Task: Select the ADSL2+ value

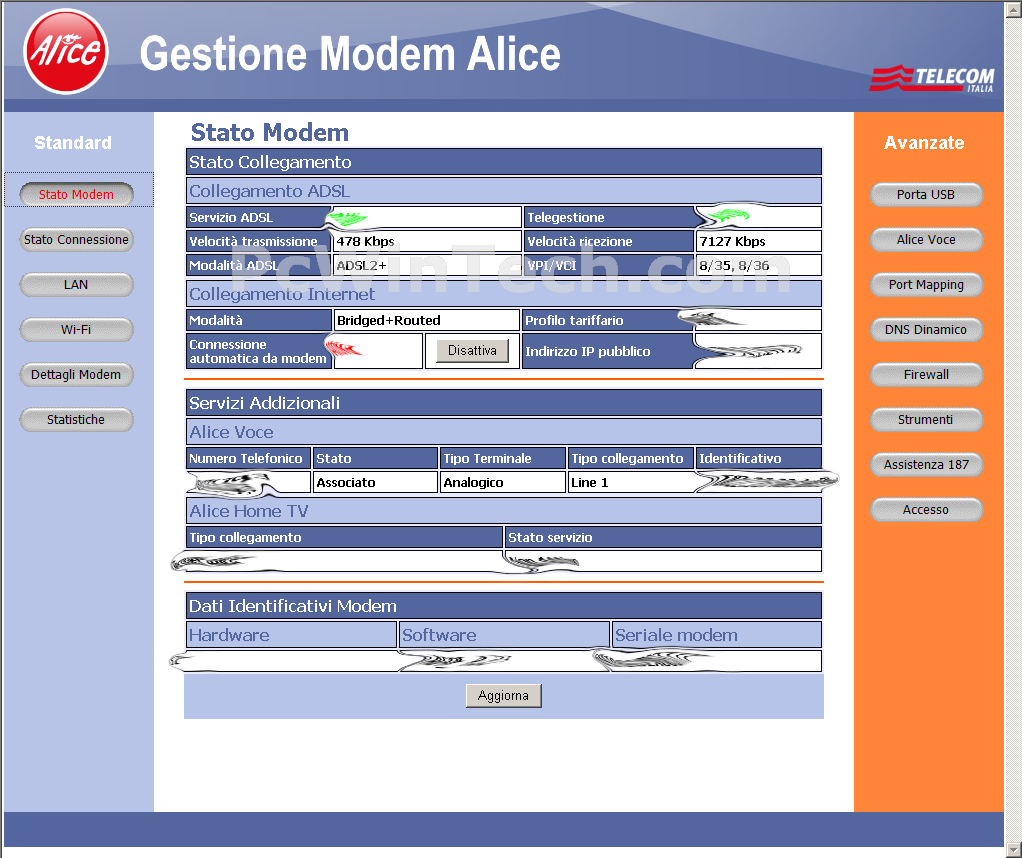Action: [361, 265]
